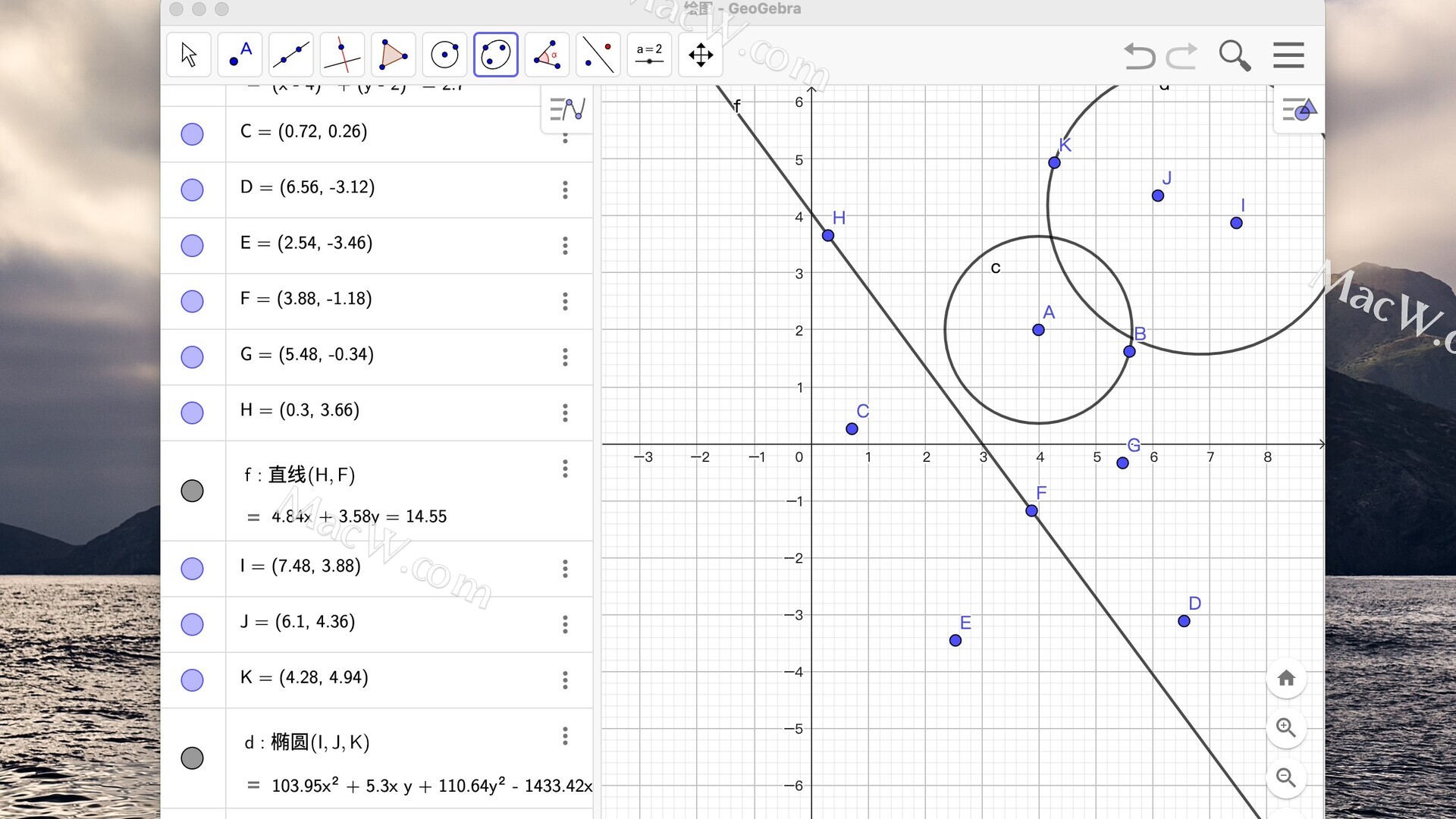Select the Move Graphics View tool
Image resolution: width=1456 pixels, height=819 pixels.
701,55
